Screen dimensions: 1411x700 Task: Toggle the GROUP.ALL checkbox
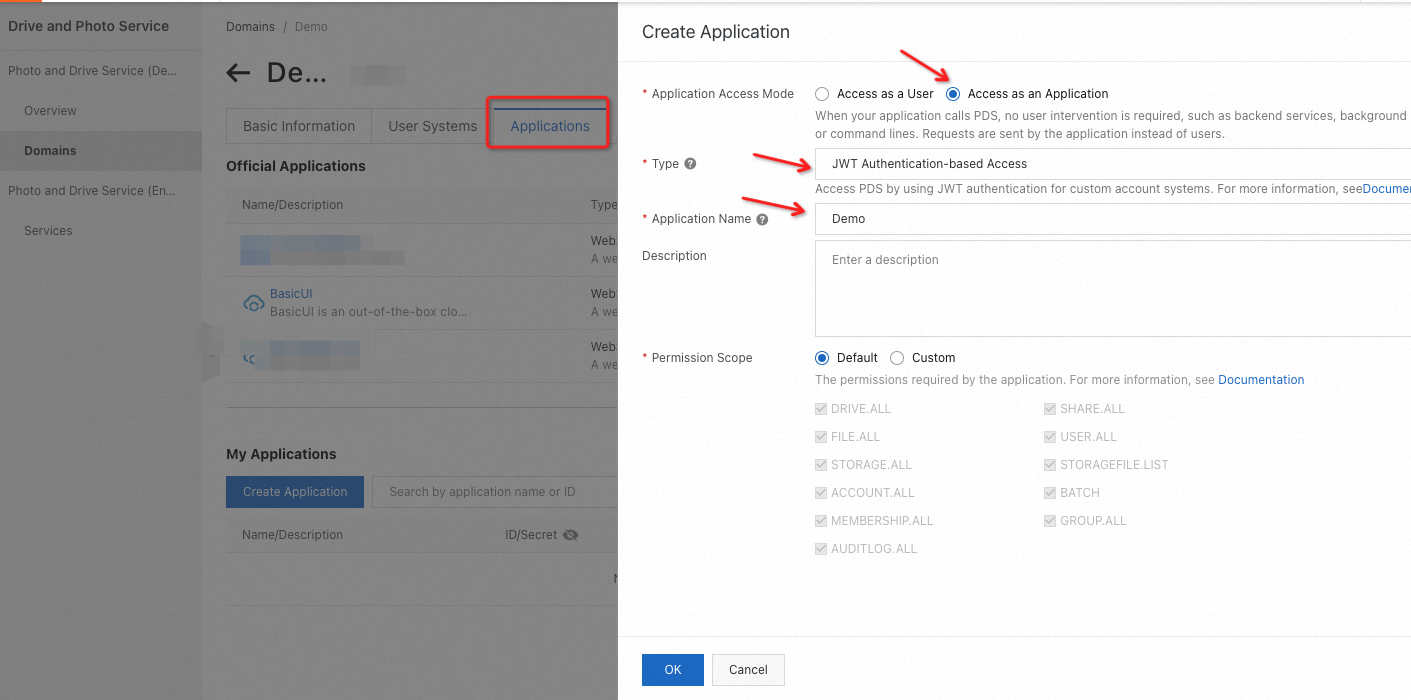coord(1051,521)
